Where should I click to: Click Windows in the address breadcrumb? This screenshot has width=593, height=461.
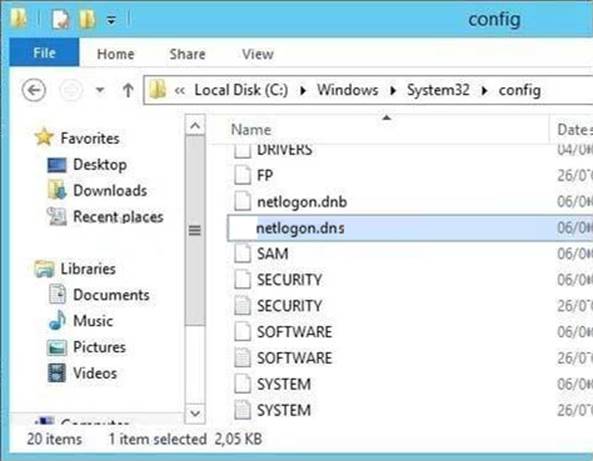347,90
